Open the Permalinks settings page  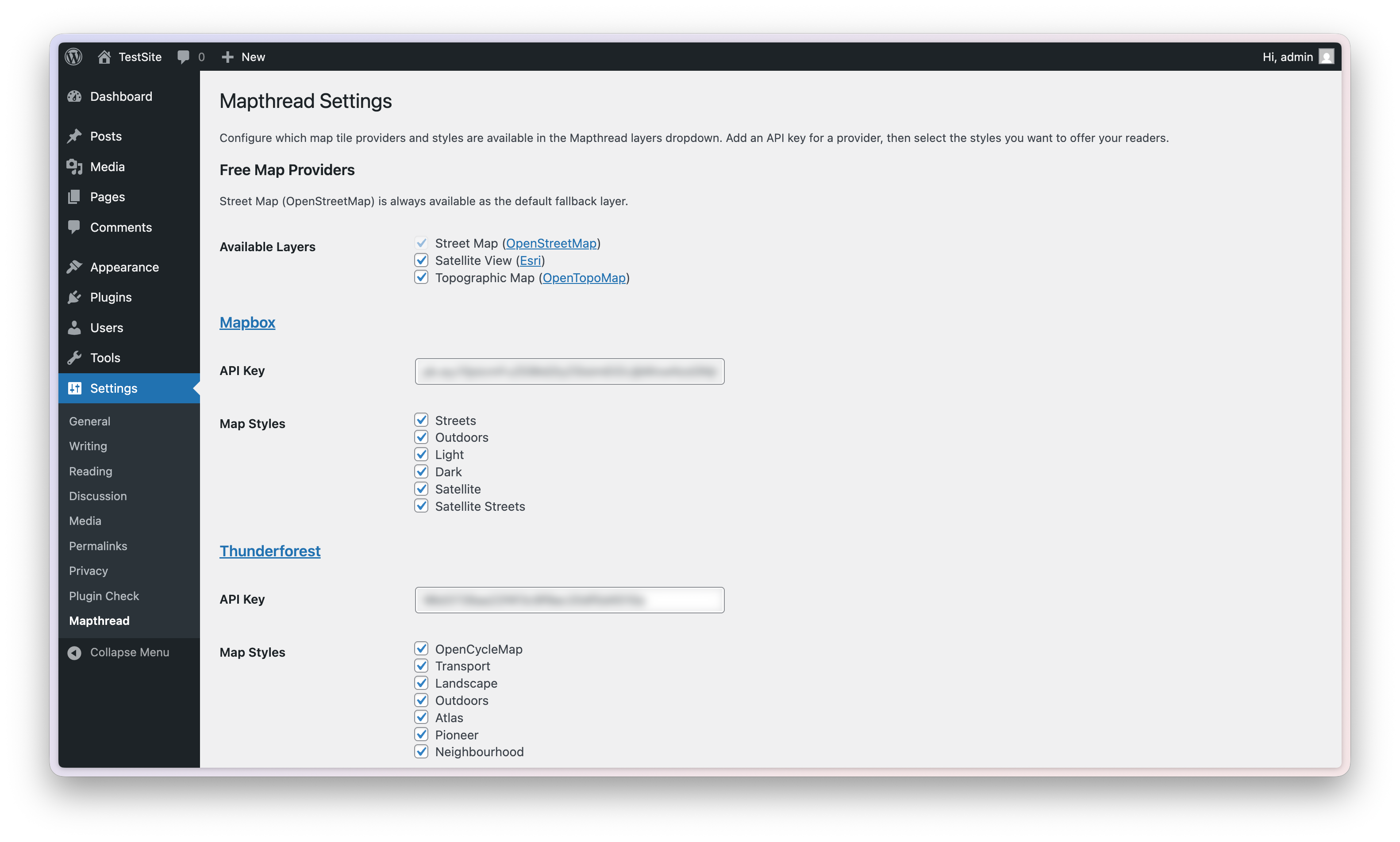(x=98, y=546)
